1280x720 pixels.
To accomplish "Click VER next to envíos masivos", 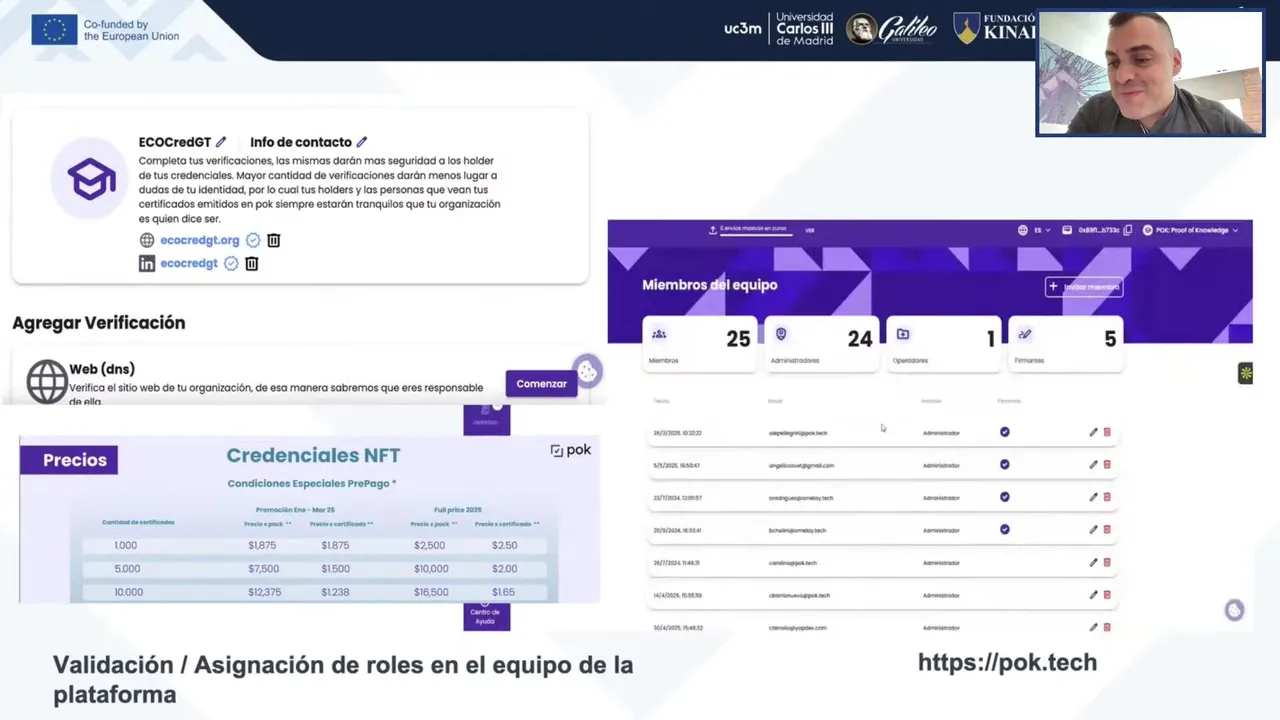I will tap(810, 230).
